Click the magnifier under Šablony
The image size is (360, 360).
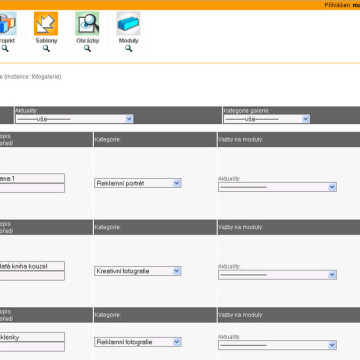point(46,49)
